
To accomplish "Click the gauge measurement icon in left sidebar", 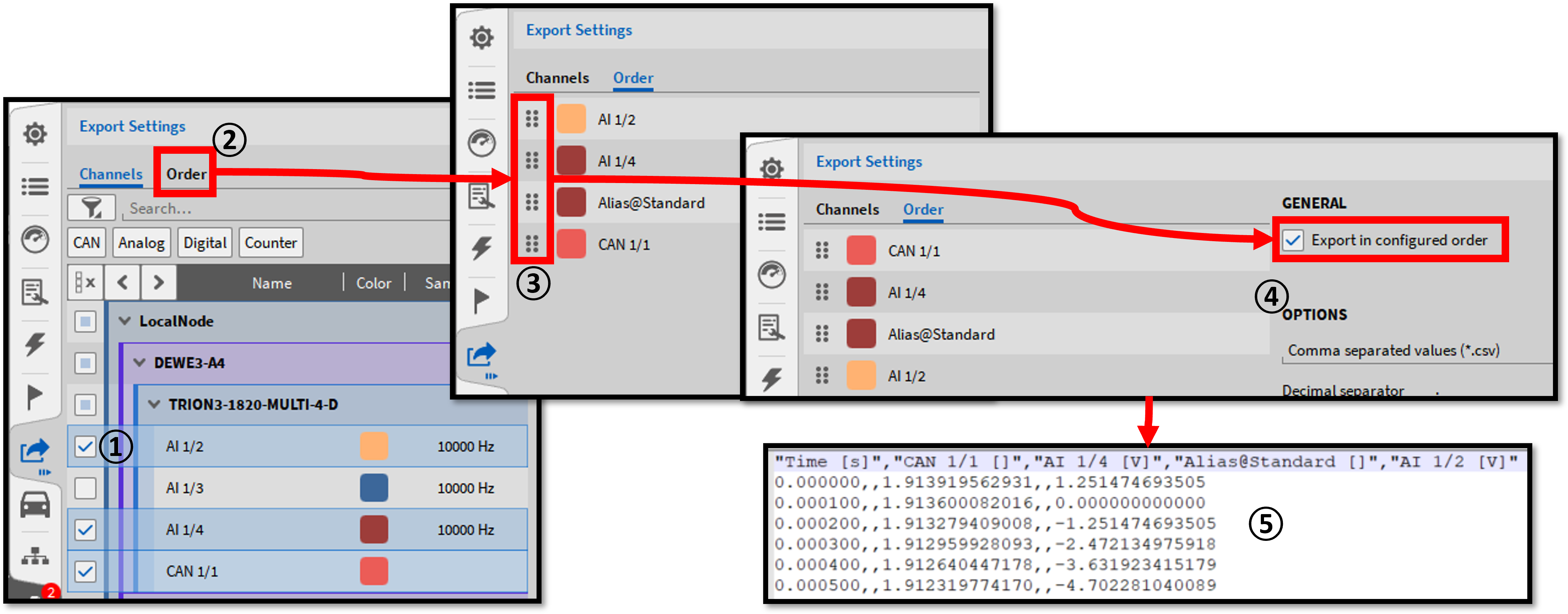I will click(x=35, y=239).
